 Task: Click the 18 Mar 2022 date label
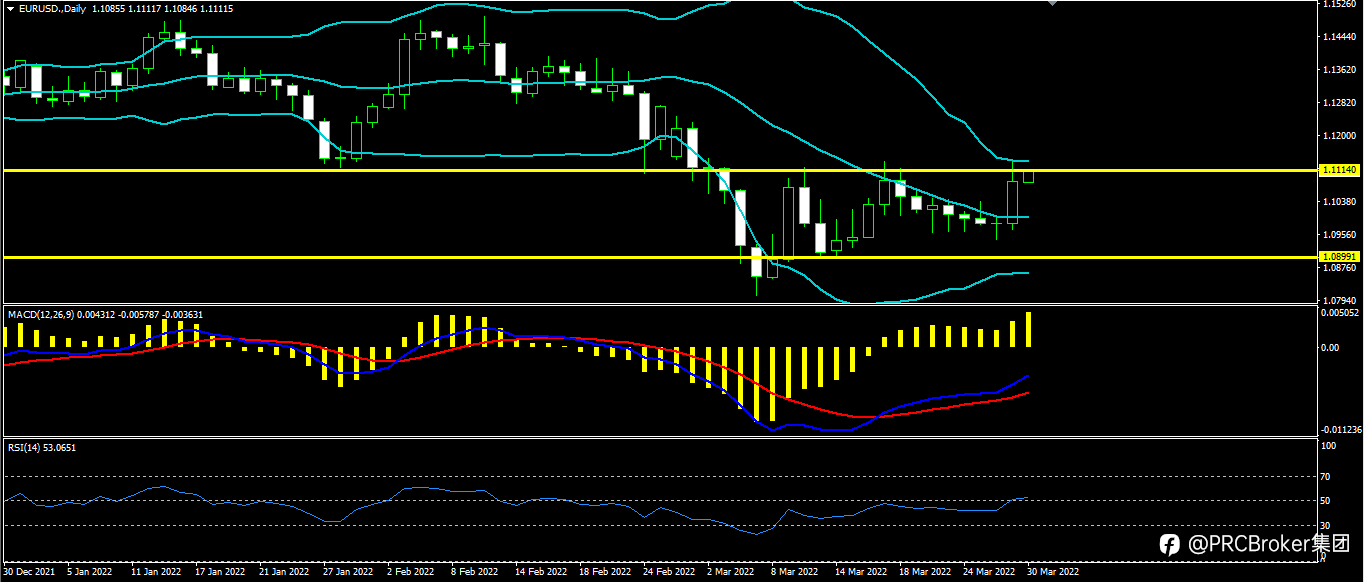924,573
